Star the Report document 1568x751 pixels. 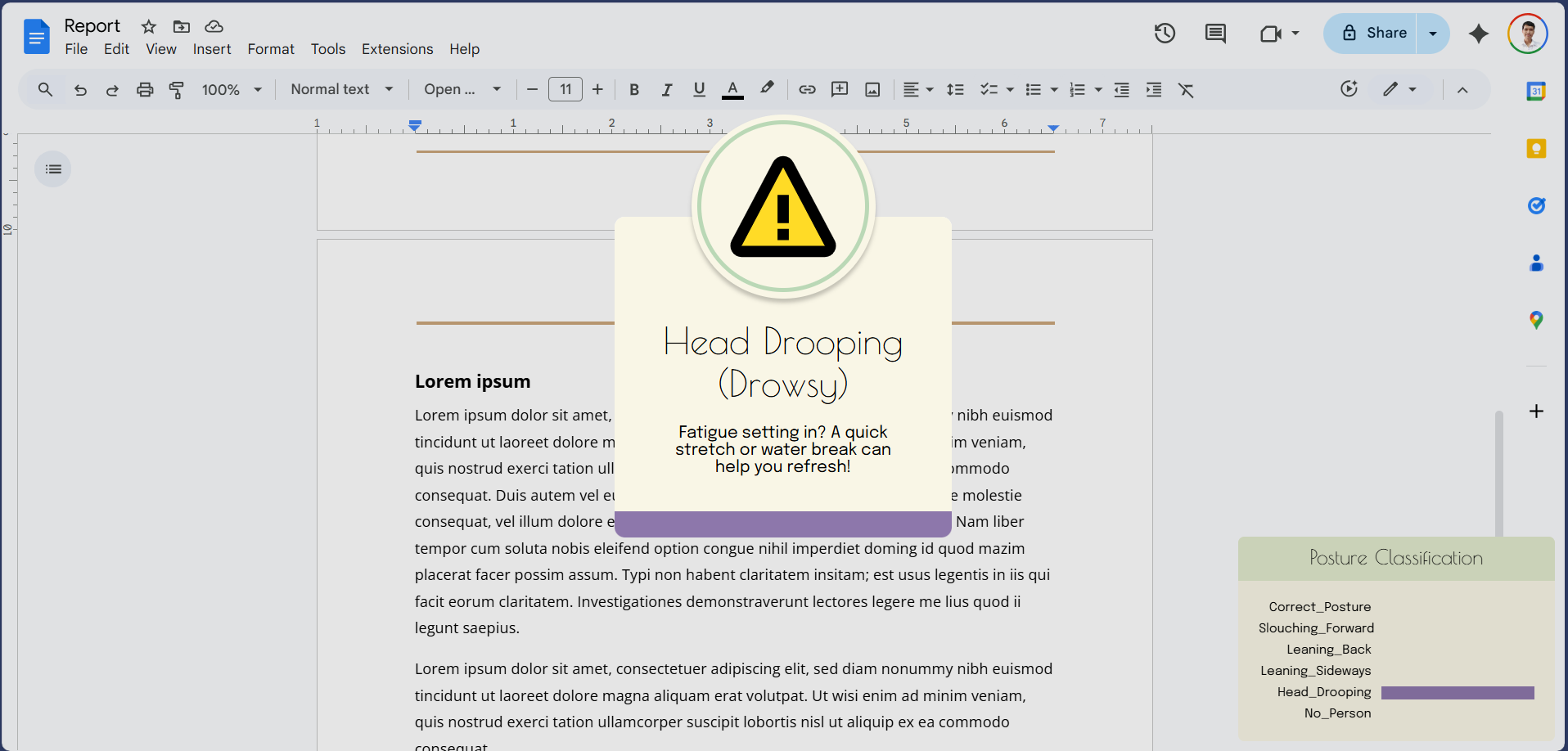[x=148, y=27]
